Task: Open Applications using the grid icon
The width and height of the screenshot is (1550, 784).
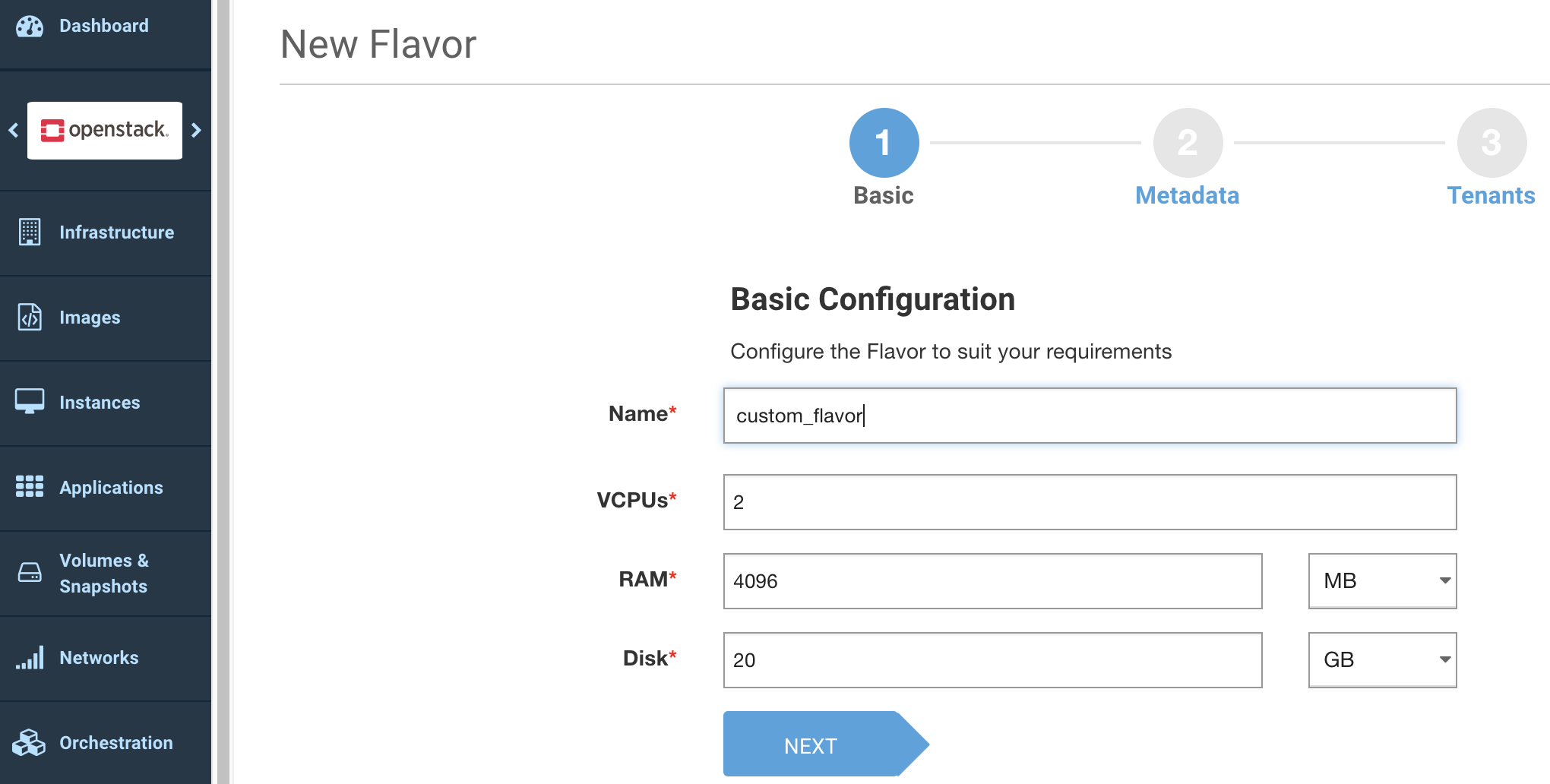Action: (30, 486)
